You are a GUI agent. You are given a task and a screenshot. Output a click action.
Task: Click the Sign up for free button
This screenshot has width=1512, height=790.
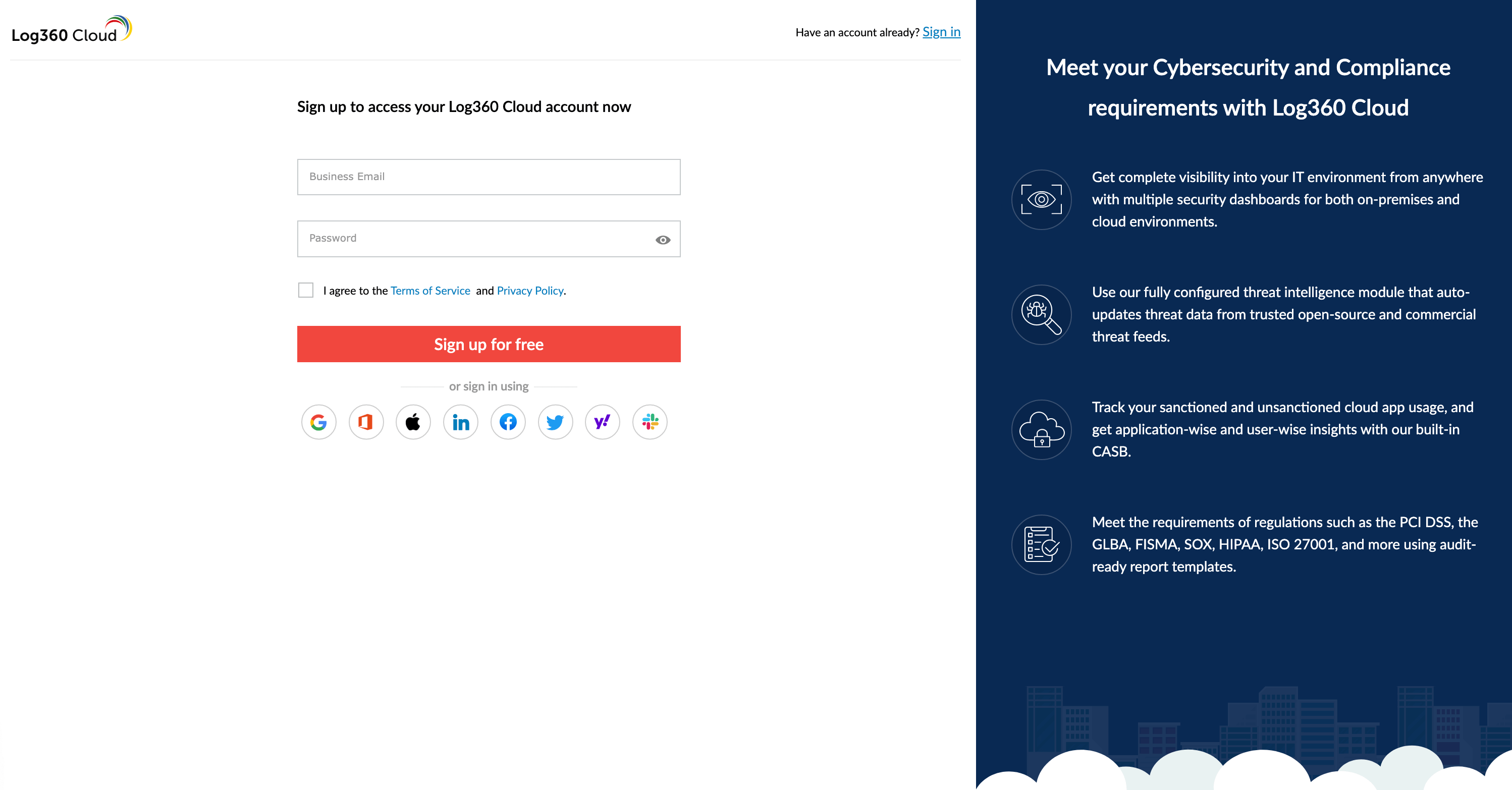pyautogui.click(x=489, y=344)
